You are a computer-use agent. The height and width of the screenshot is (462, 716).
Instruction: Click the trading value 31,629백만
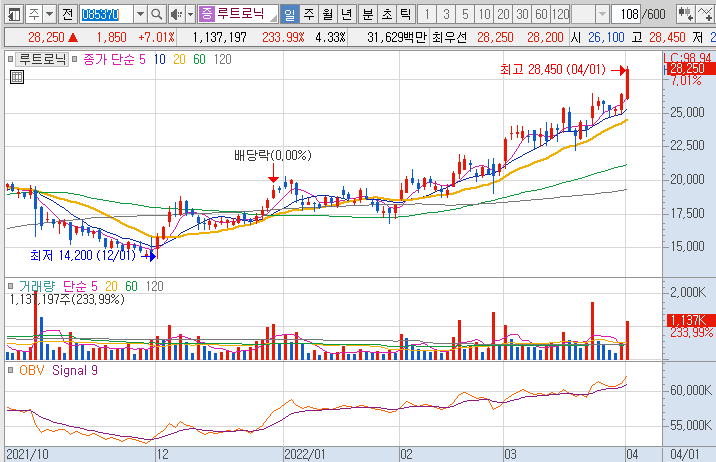pyautogui.click(x=396, y=37)
